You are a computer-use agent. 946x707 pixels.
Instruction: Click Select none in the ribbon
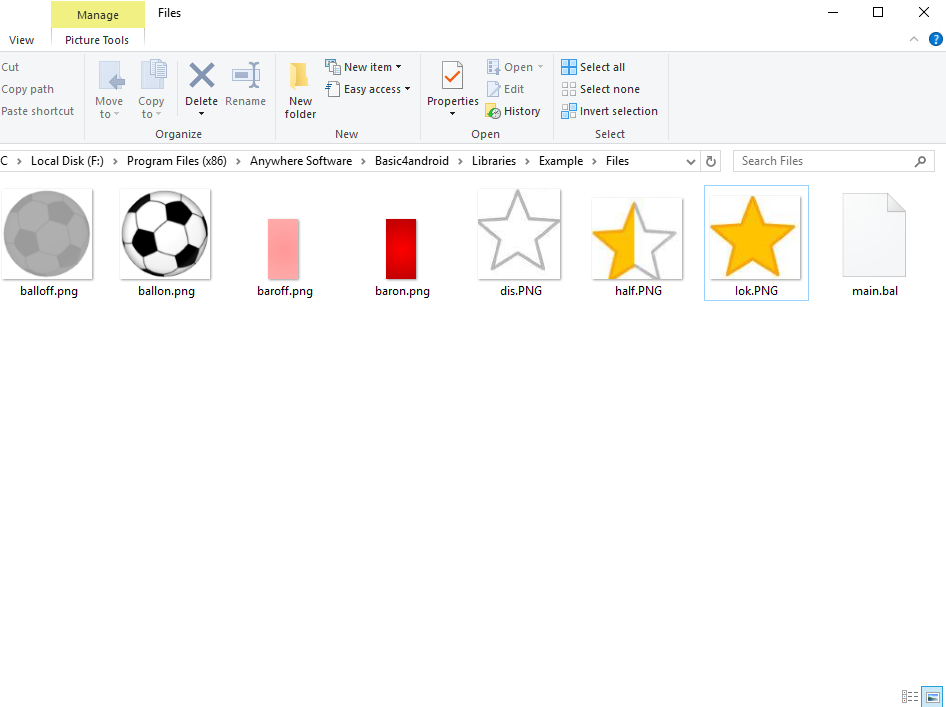click(x=600, y=89)
